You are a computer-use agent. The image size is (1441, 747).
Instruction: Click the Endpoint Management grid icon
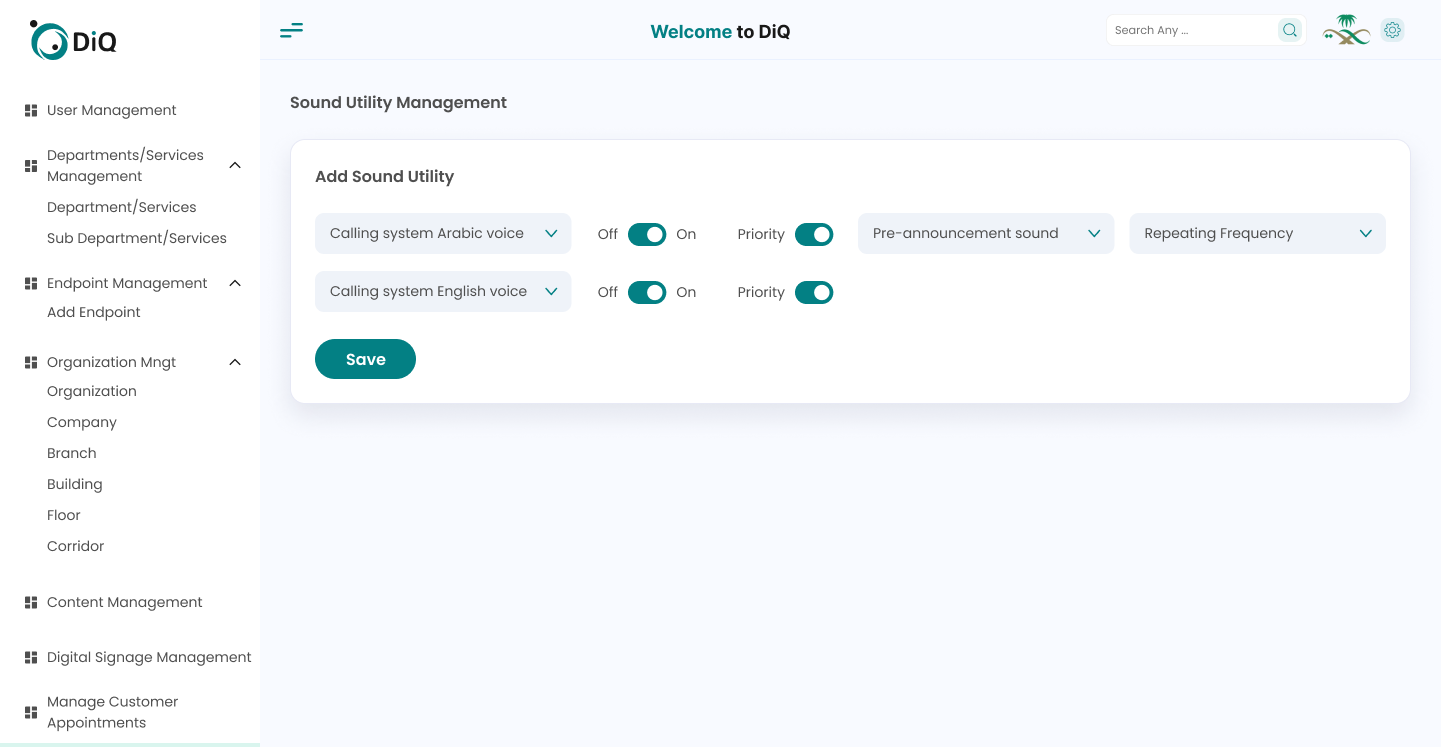pos(31,284)
